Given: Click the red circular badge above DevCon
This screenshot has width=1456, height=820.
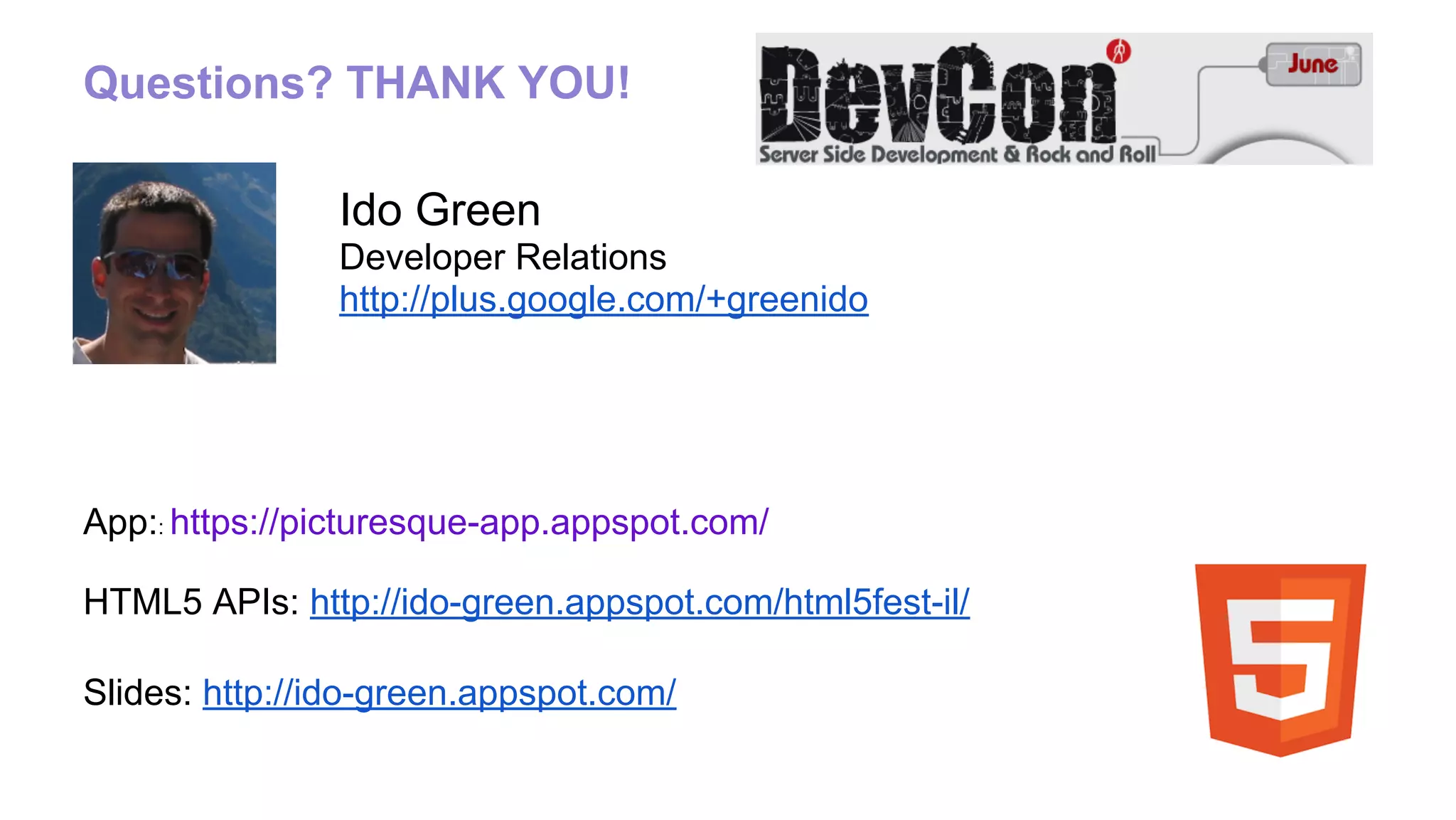Looking at the screenshot, I should 1118,51.
